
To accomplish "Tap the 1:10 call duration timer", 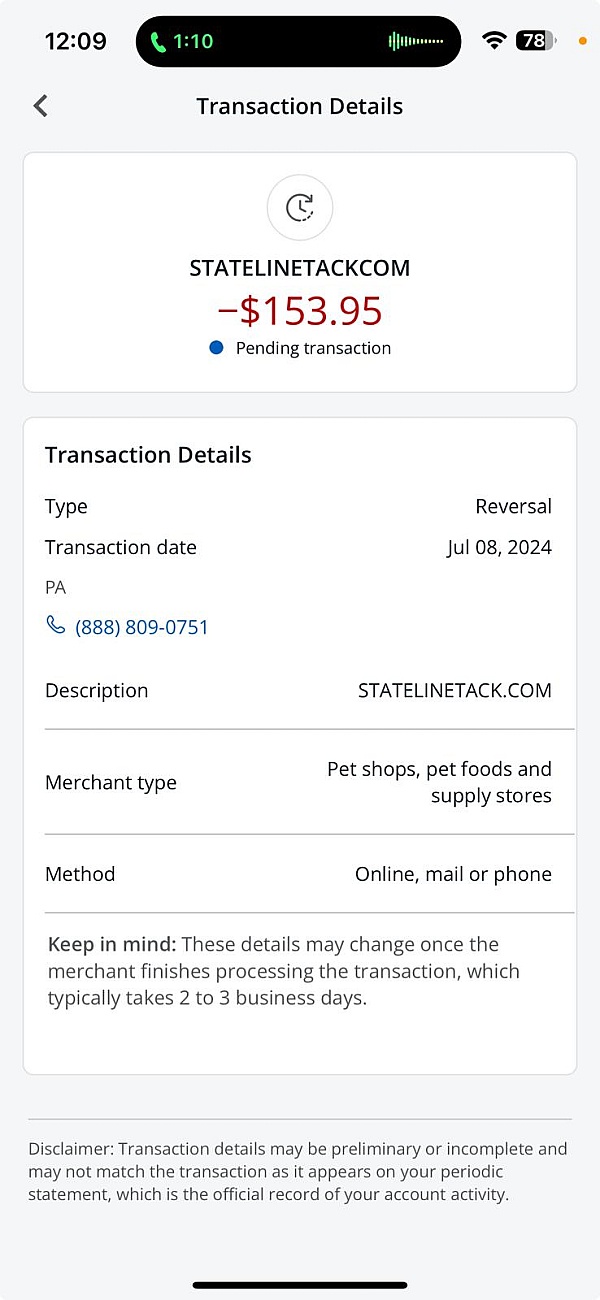I will point(193,42).
